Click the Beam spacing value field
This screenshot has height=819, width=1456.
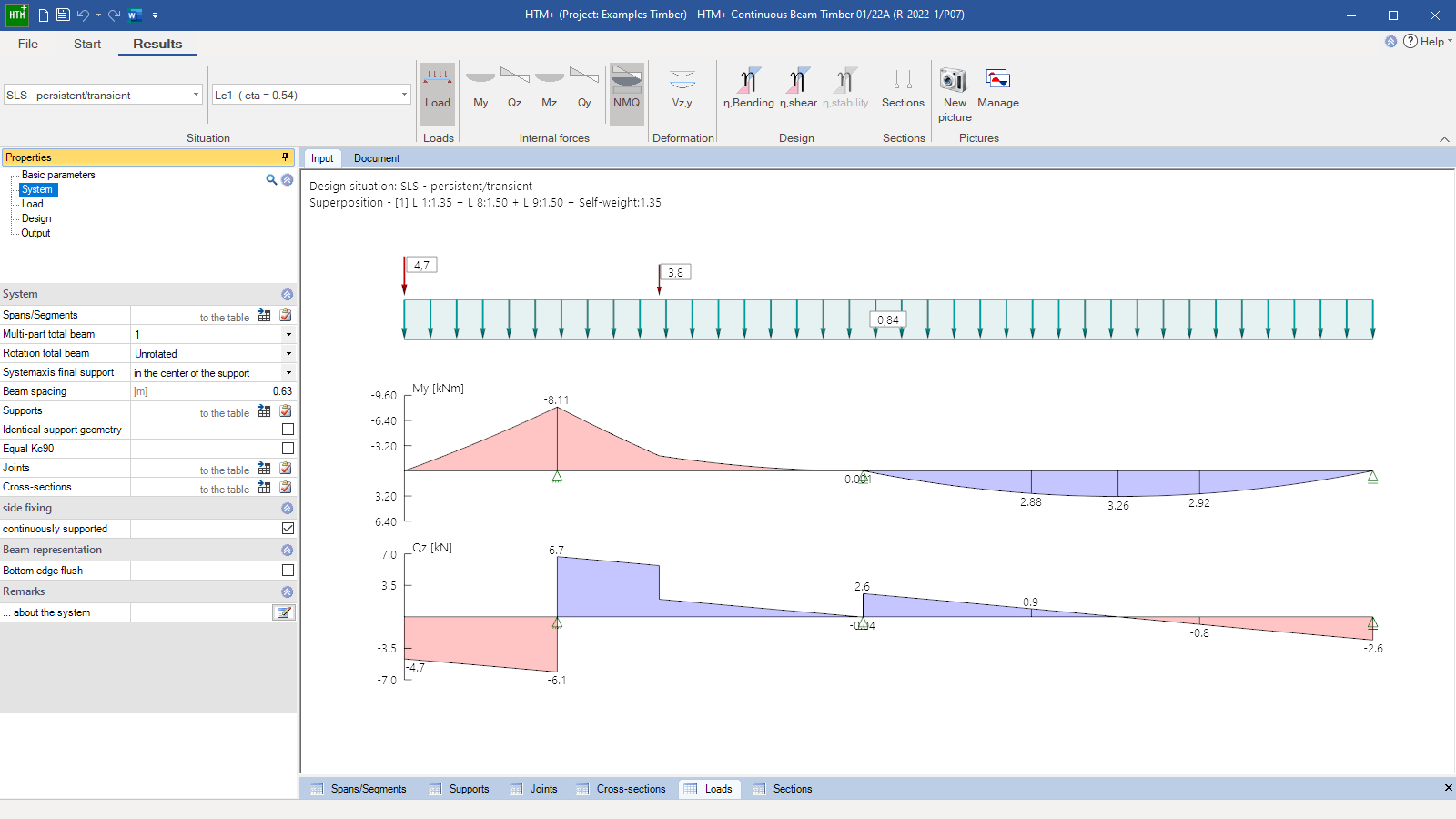pos(214,391)
